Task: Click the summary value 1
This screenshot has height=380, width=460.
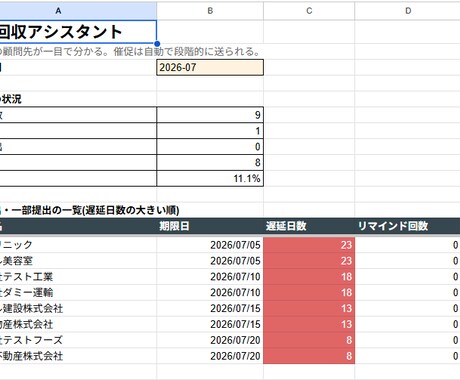Action: tap(210, 131)
